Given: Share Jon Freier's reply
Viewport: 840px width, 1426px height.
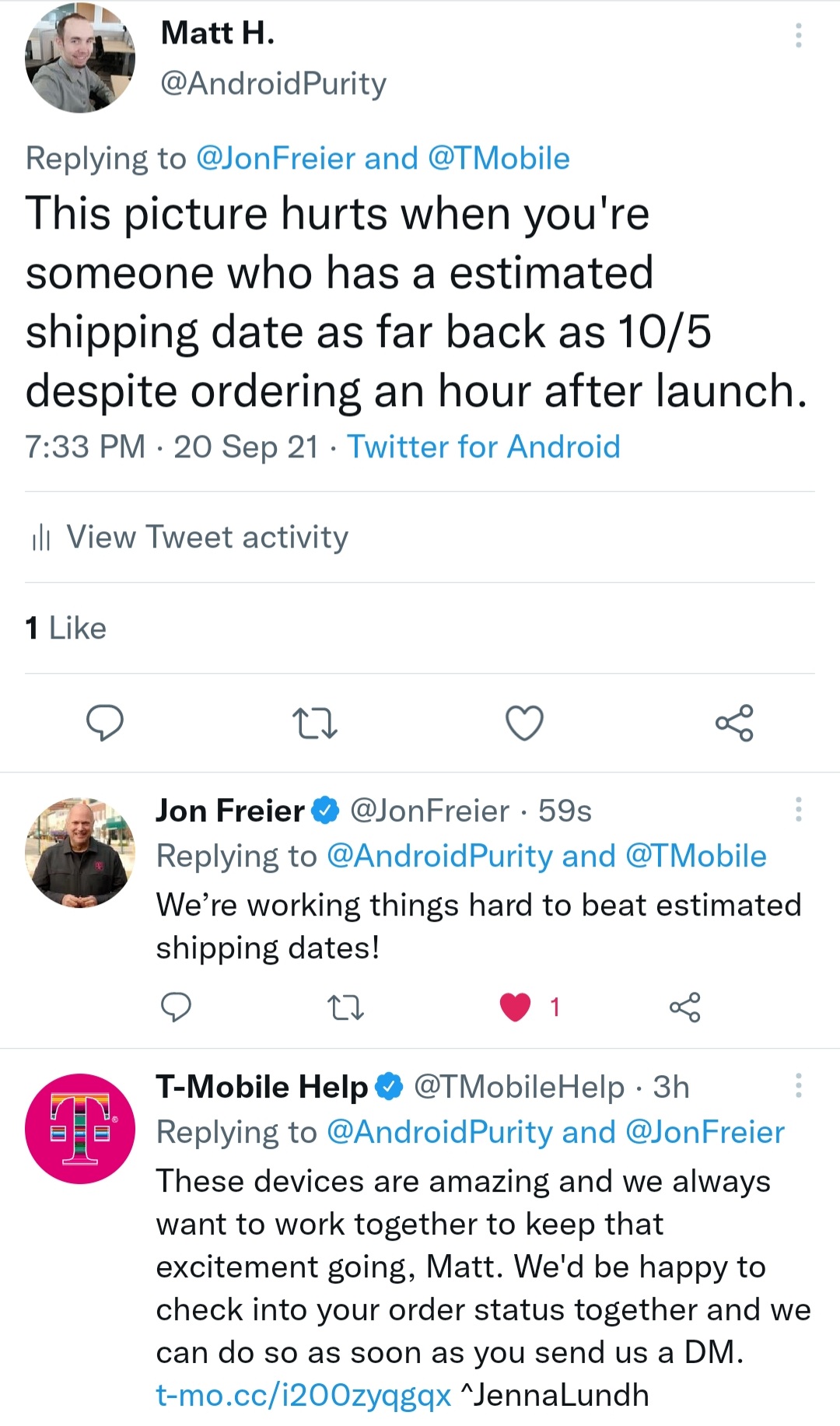Looking at the screenshot, I should tap(684, 1007).
